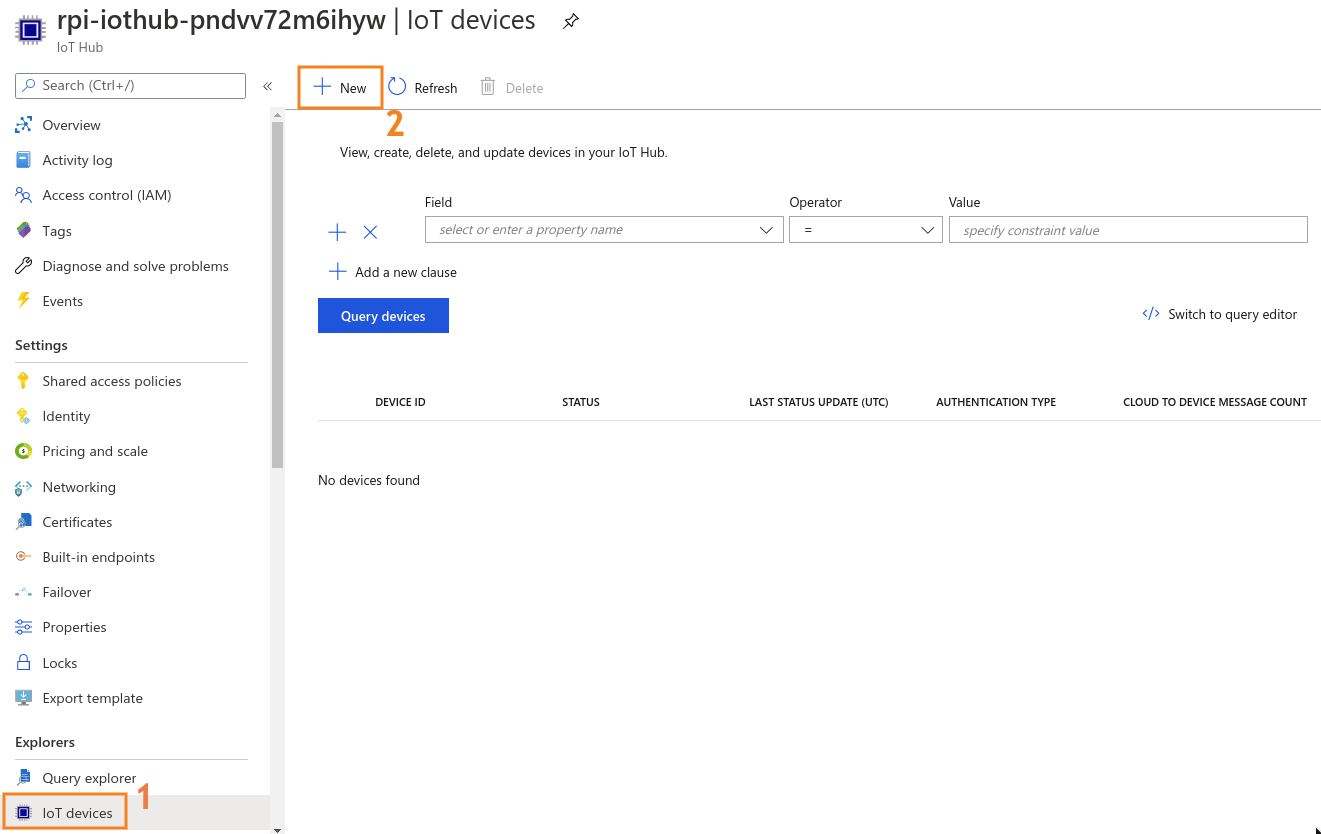The height and width of the screenshot is (834, 1321).
Task: Click the Failover icon
Action: 24,592
